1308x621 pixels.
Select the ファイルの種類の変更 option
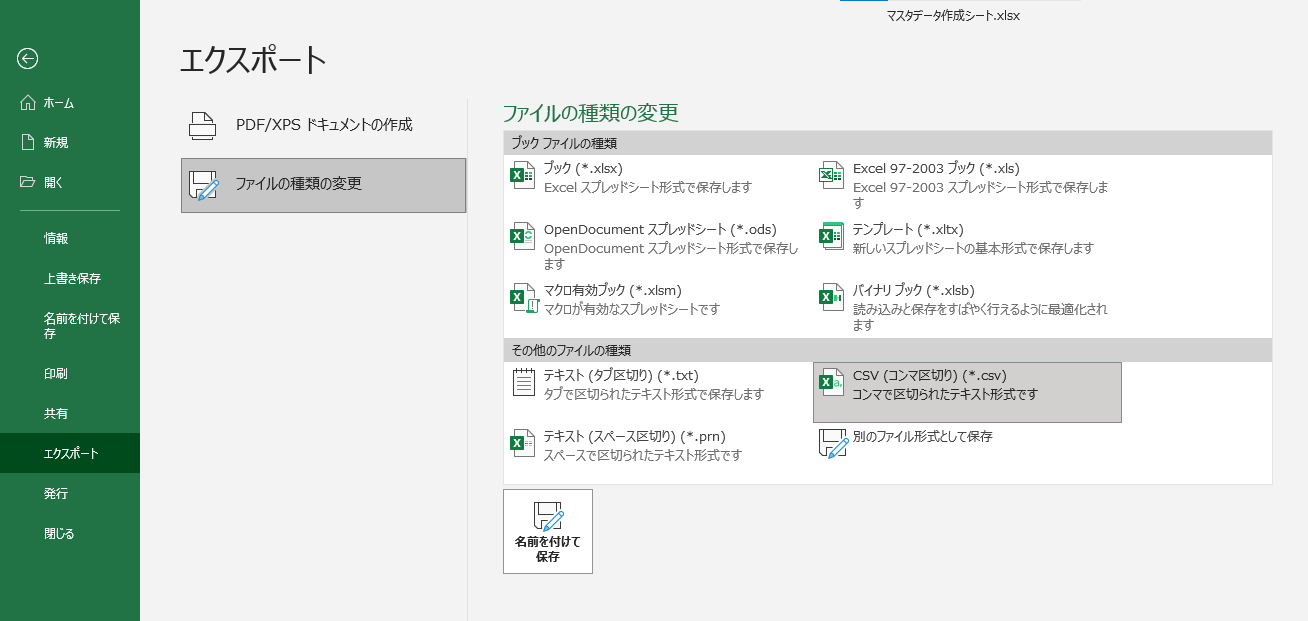click(323, 185)
